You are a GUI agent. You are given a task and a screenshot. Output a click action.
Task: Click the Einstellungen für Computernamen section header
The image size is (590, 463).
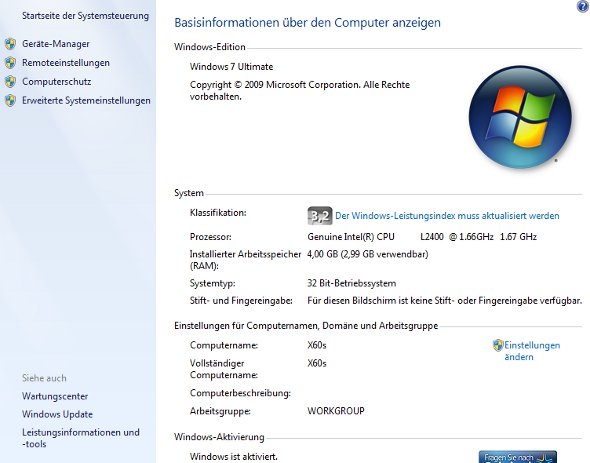306,326
